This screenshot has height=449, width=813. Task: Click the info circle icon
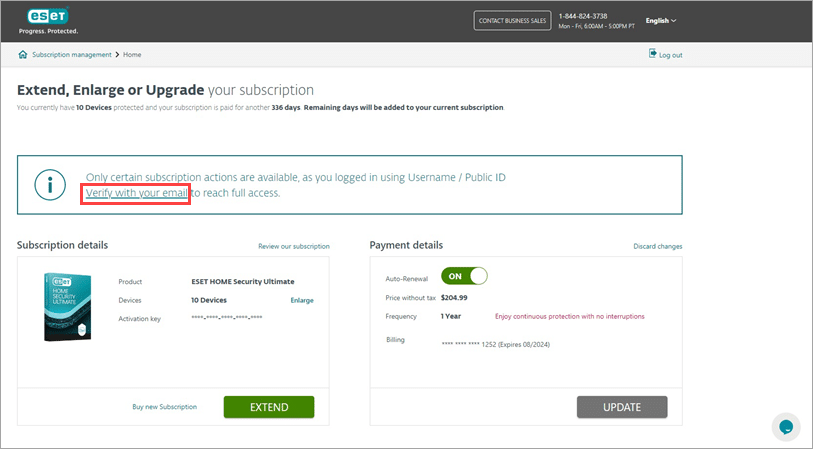coord(51,184)
